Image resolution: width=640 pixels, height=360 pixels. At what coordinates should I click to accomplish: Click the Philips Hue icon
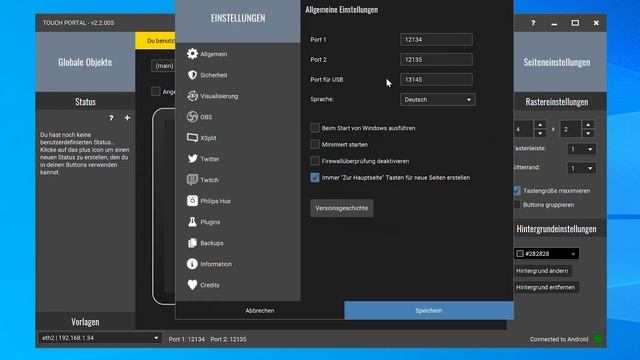[x=192, y=201]
